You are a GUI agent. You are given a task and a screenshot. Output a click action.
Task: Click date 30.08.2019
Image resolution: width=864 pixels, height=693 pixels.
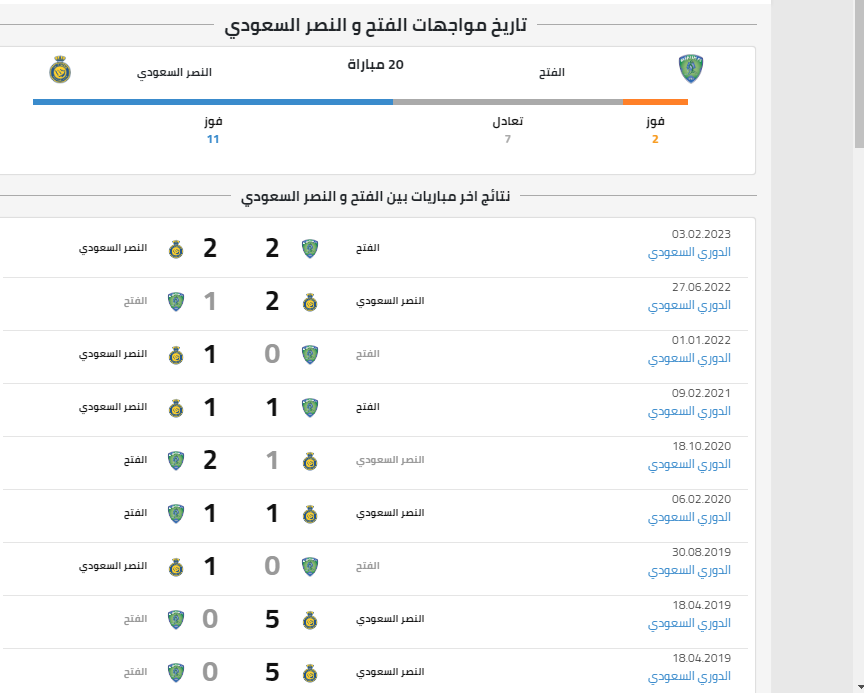[x=701, y=552]
